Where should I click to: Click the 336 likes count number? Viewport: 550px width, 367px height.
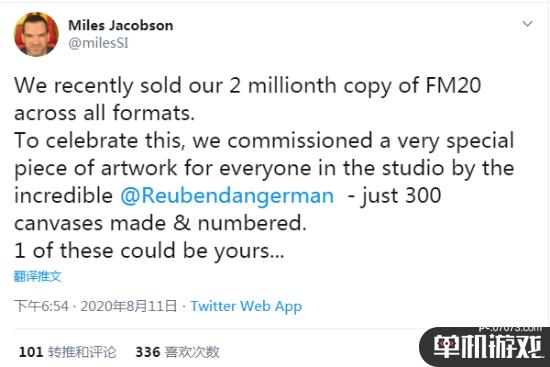pyautogui.click(x=148, y=352)
